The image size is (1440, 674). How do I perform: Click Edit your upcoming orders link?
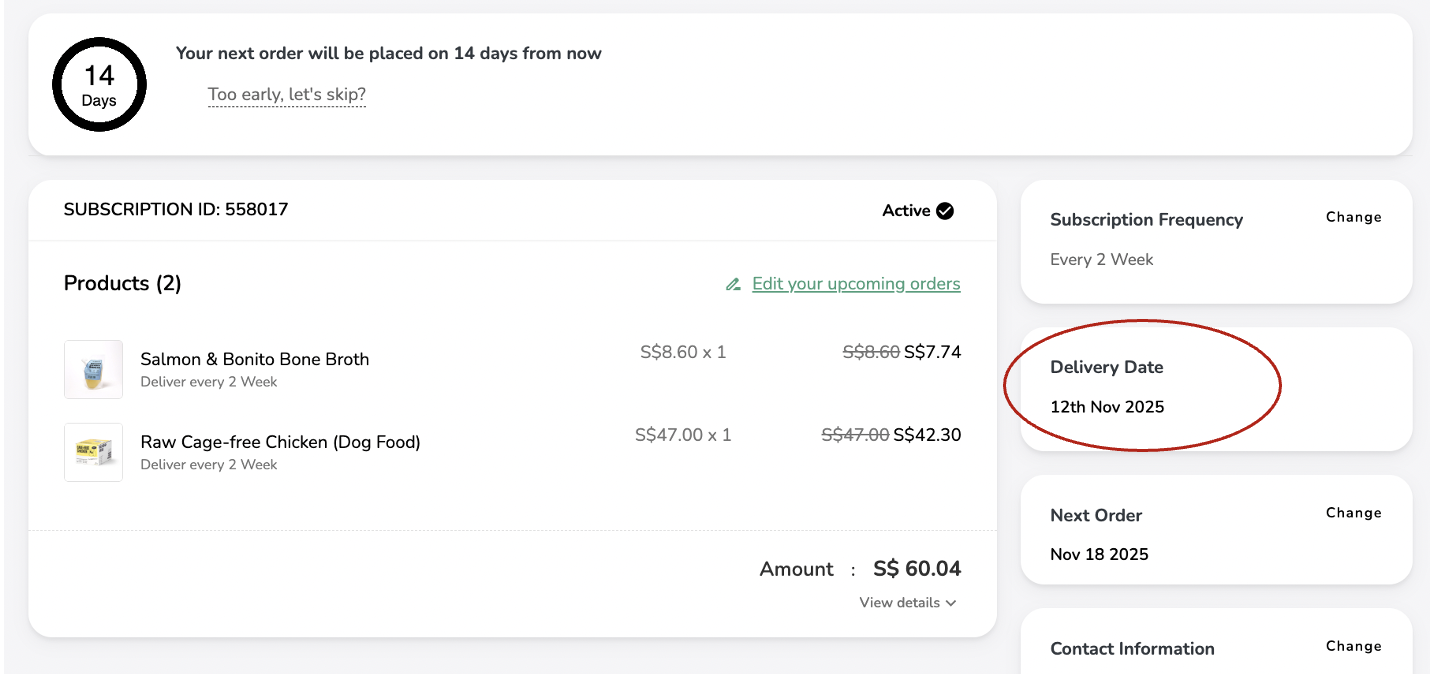click(x=856, y=284)
